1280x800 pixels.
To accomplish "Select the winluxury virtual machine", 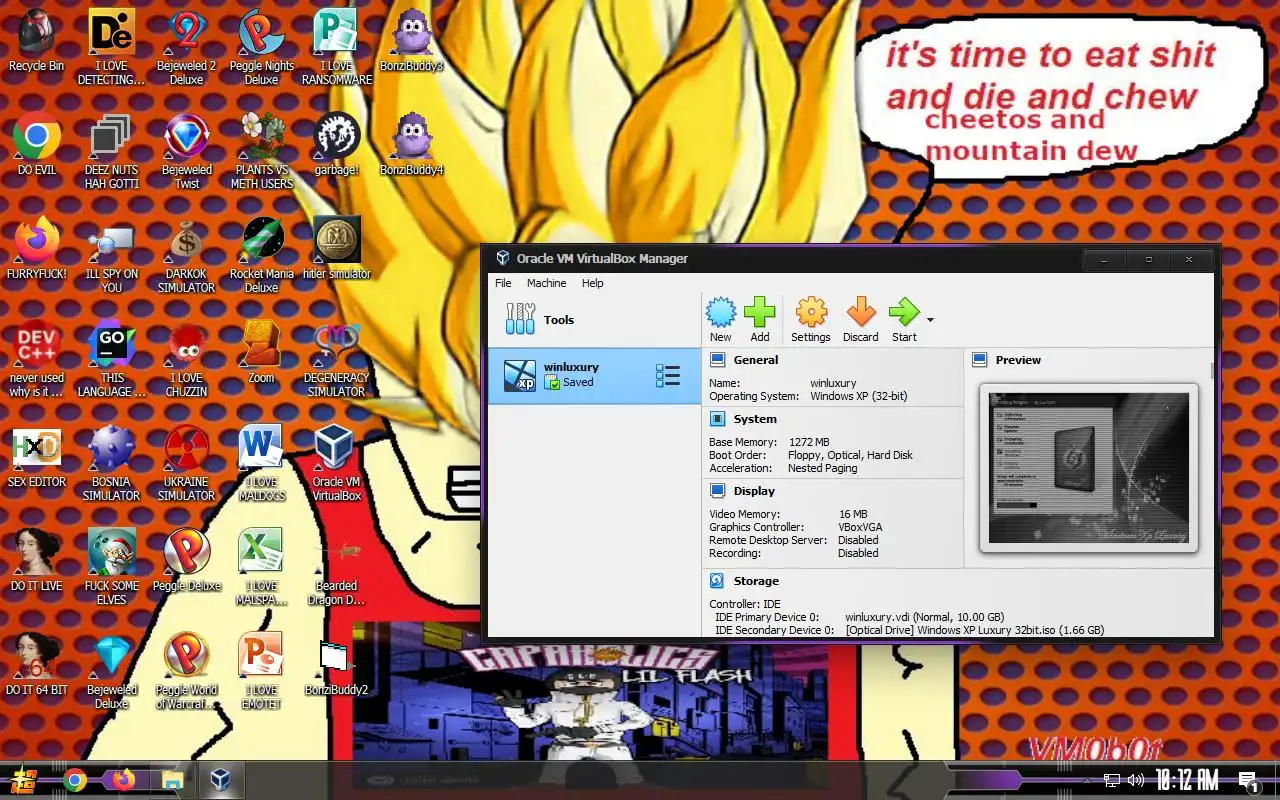I will pos(594,375).
